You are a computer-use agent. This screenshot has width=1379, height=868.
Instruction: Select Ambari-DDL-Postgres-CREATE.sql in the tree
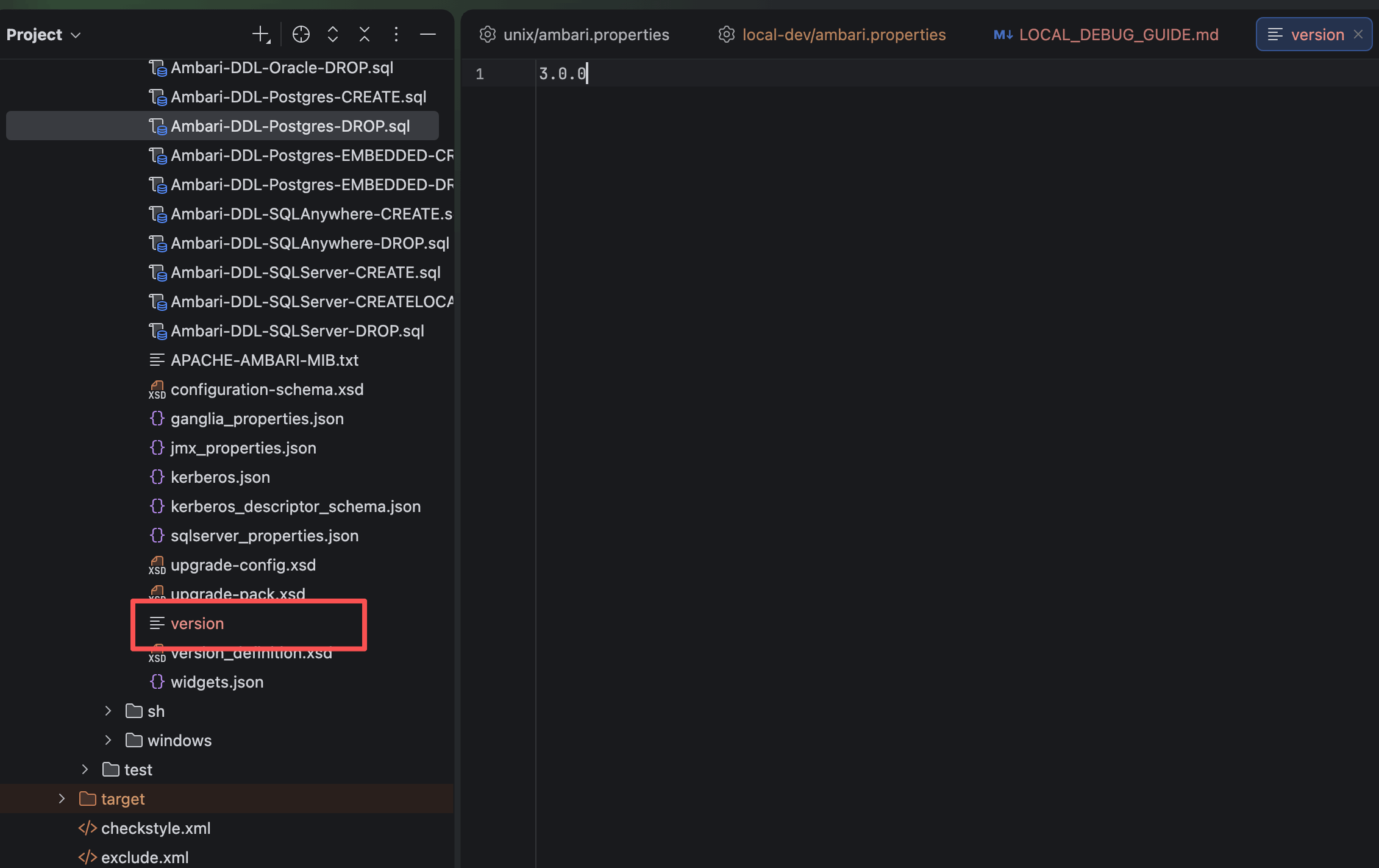point(298,97)
